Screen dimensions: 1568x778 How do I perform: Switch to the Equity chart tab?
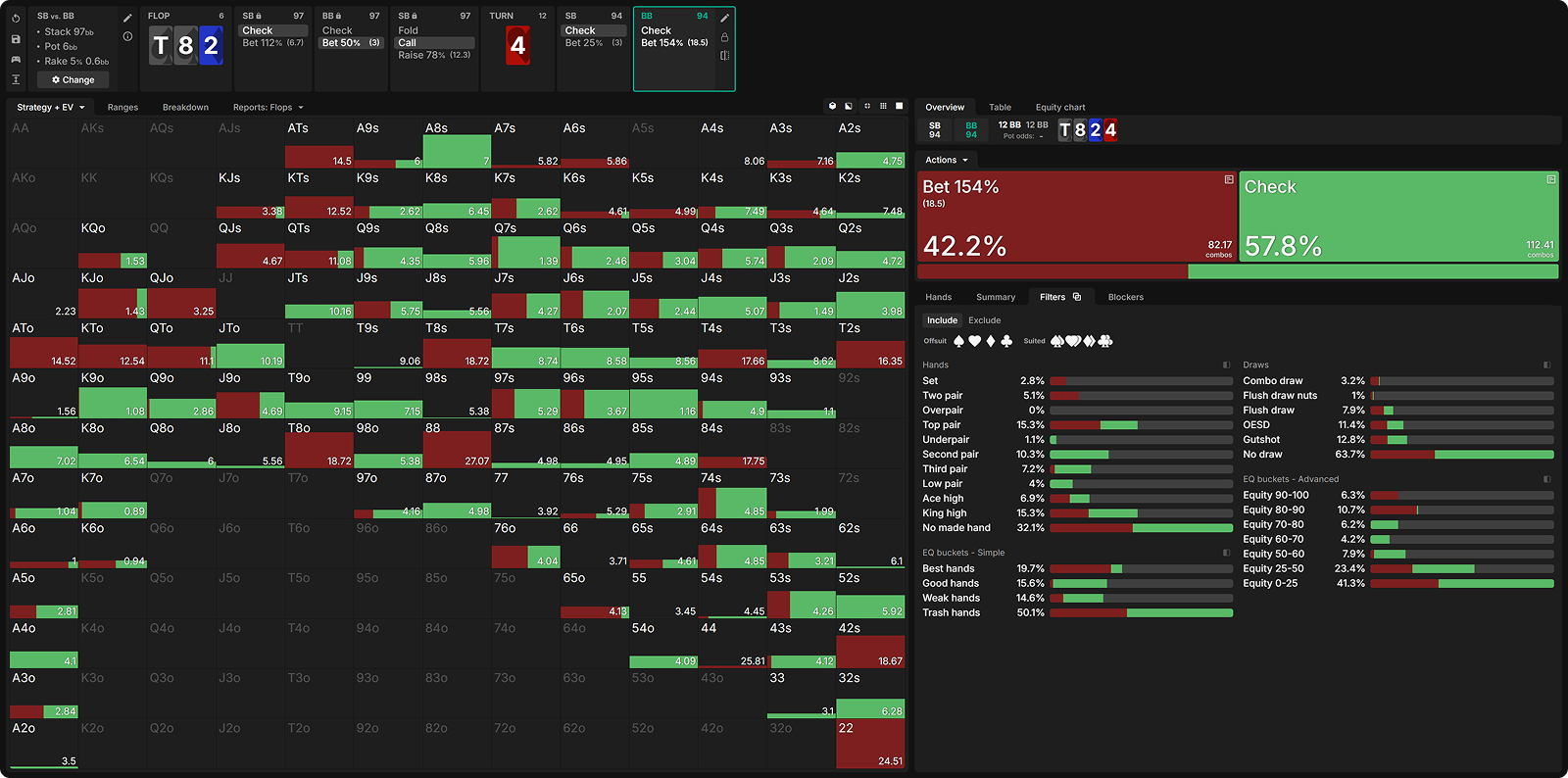[1059, 108]
